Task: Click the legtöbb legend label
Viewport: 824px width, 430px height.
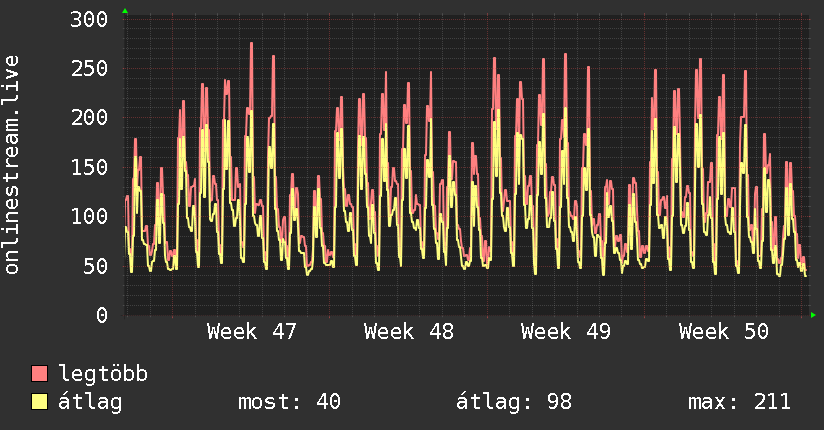Action: [103, 374]
